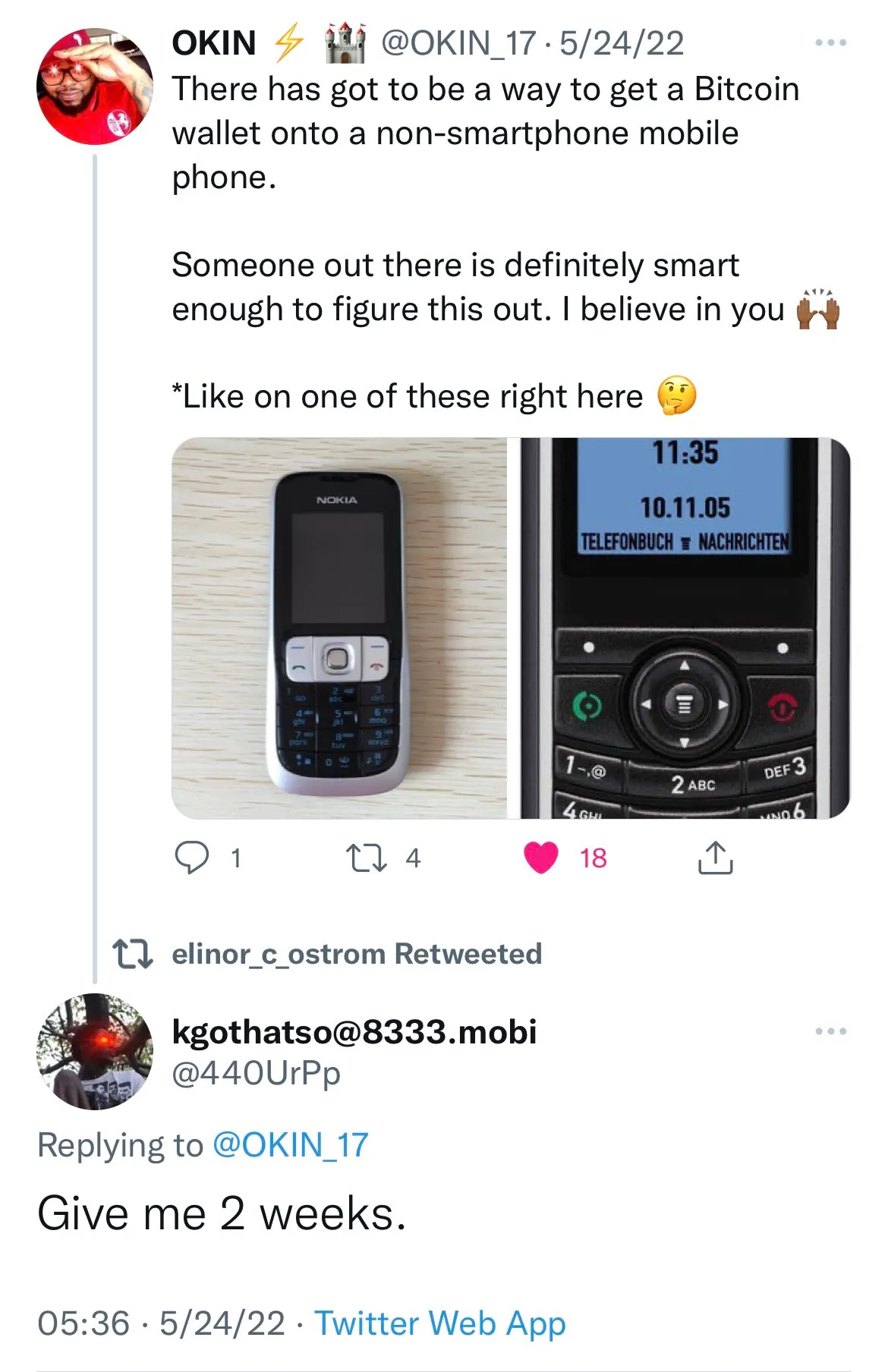Click the kgothatso@8333.mobi display name
The height and width of the screenshot is (1372, 888).
click(x=354, y=1031)
